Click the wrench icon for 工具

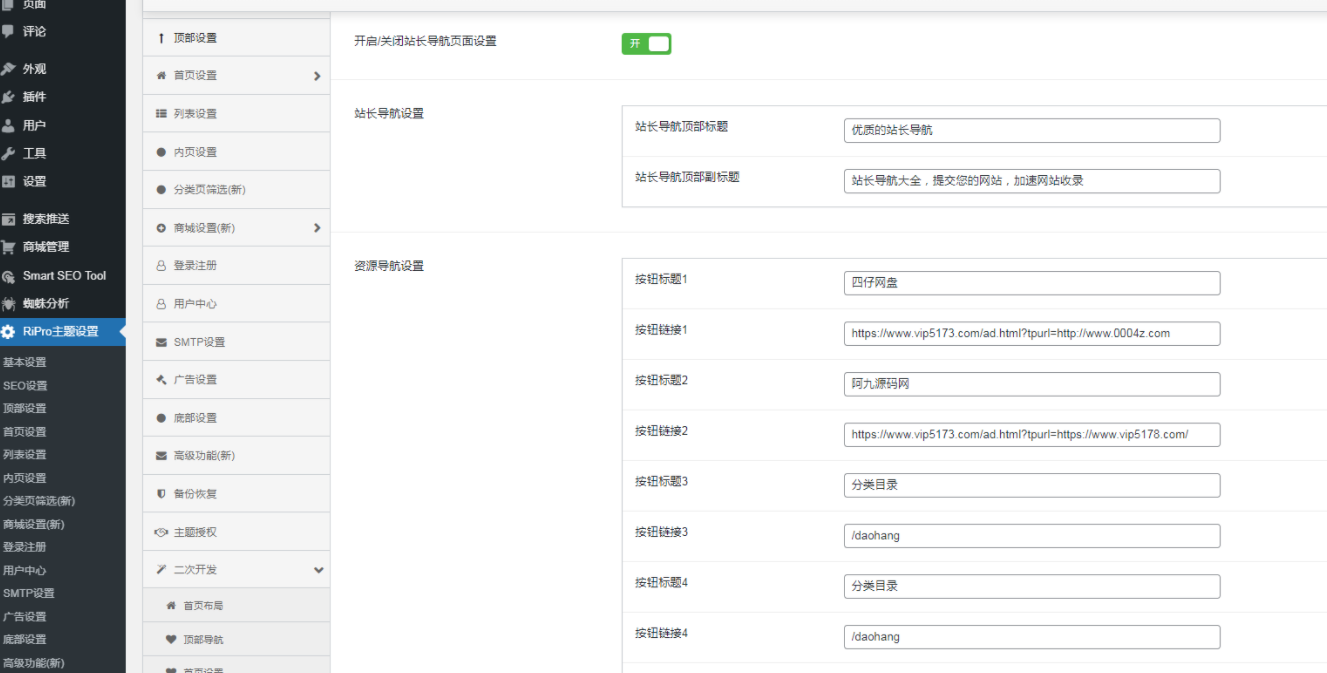[9, 154]
